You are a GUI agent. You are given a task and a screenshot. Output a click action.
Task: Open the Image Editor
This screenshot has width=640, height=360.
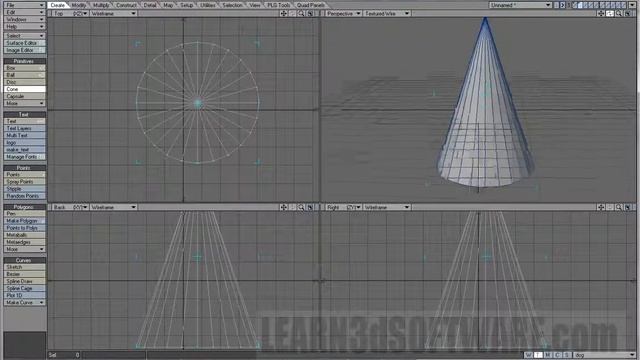click(x=24, y=50)
